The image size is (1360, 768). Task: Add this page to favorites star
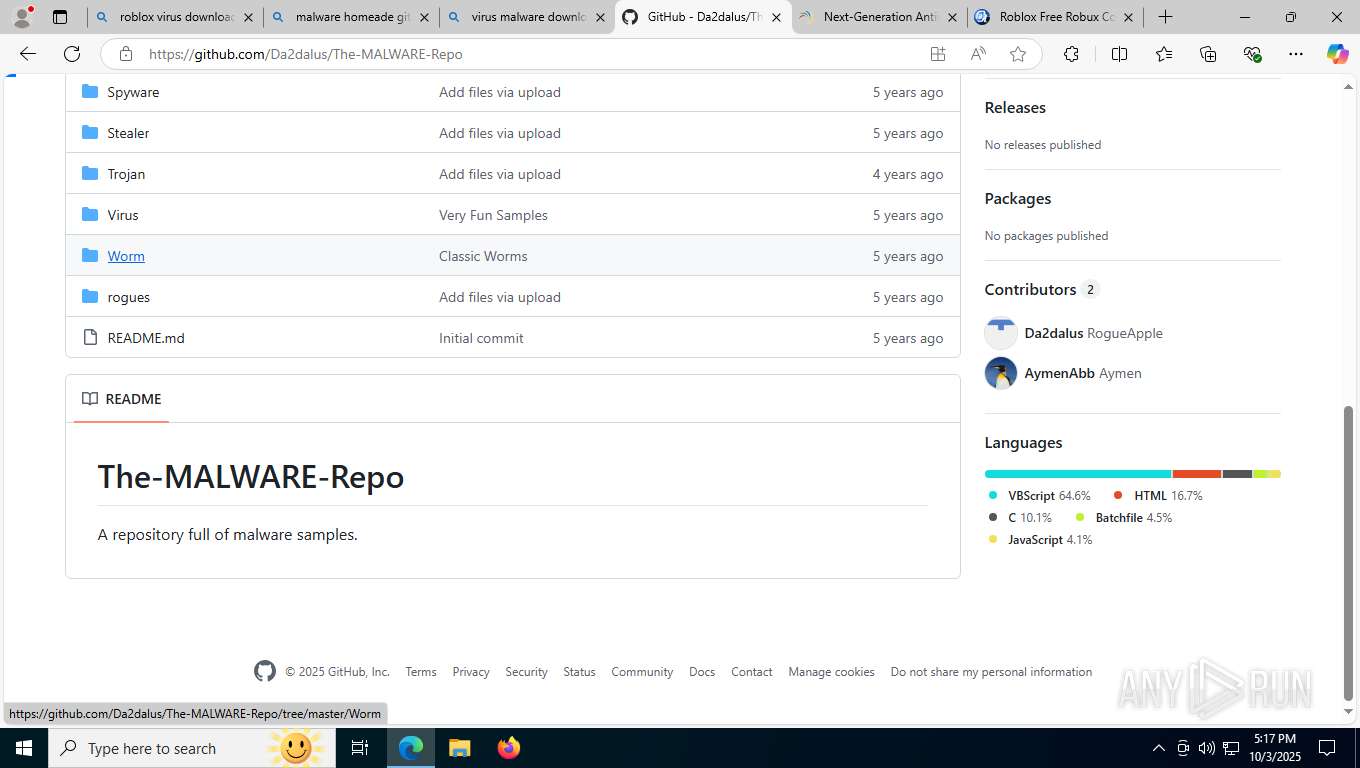coord(1018,54)
